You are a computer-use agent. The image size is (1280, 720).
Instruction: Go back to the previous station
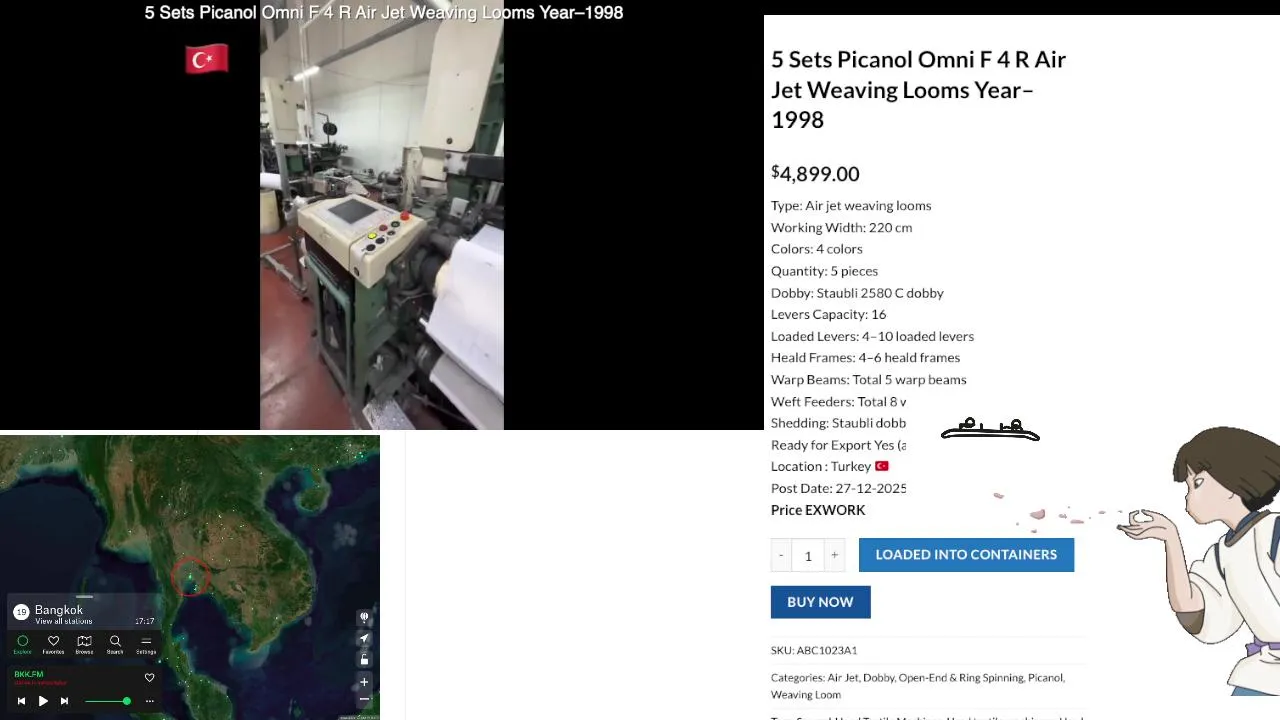[x=21, y=701]
